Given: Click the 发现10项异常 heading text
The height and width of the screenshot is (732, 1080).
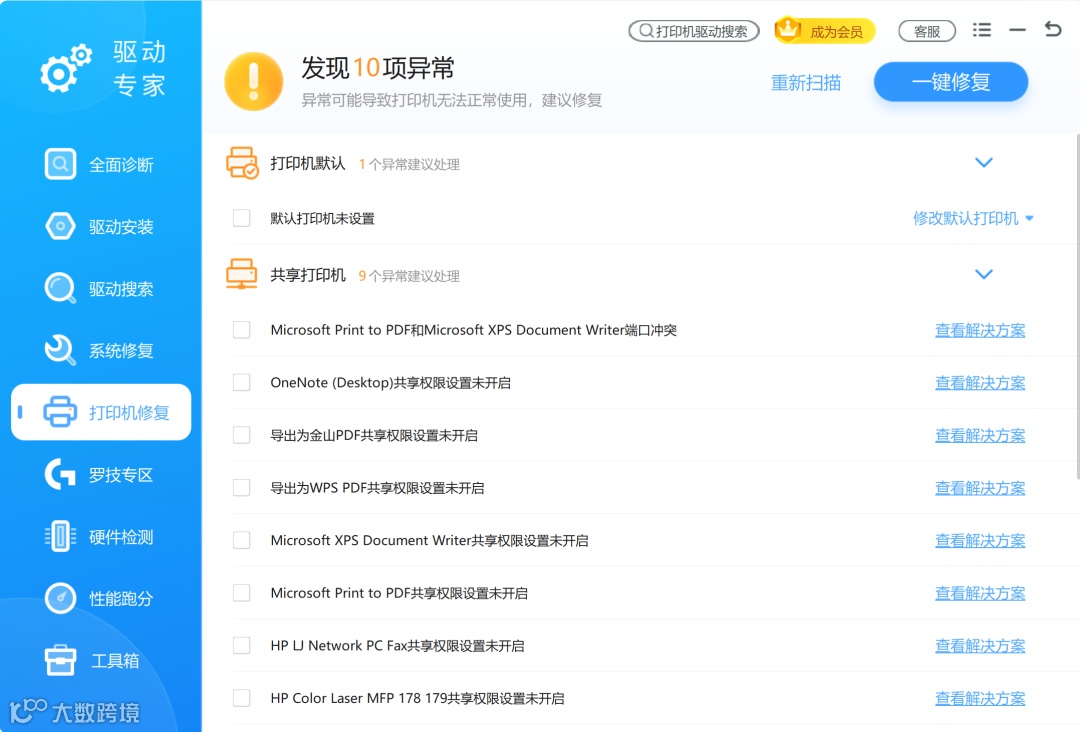Looking at the screenshot, I should 377,67.
